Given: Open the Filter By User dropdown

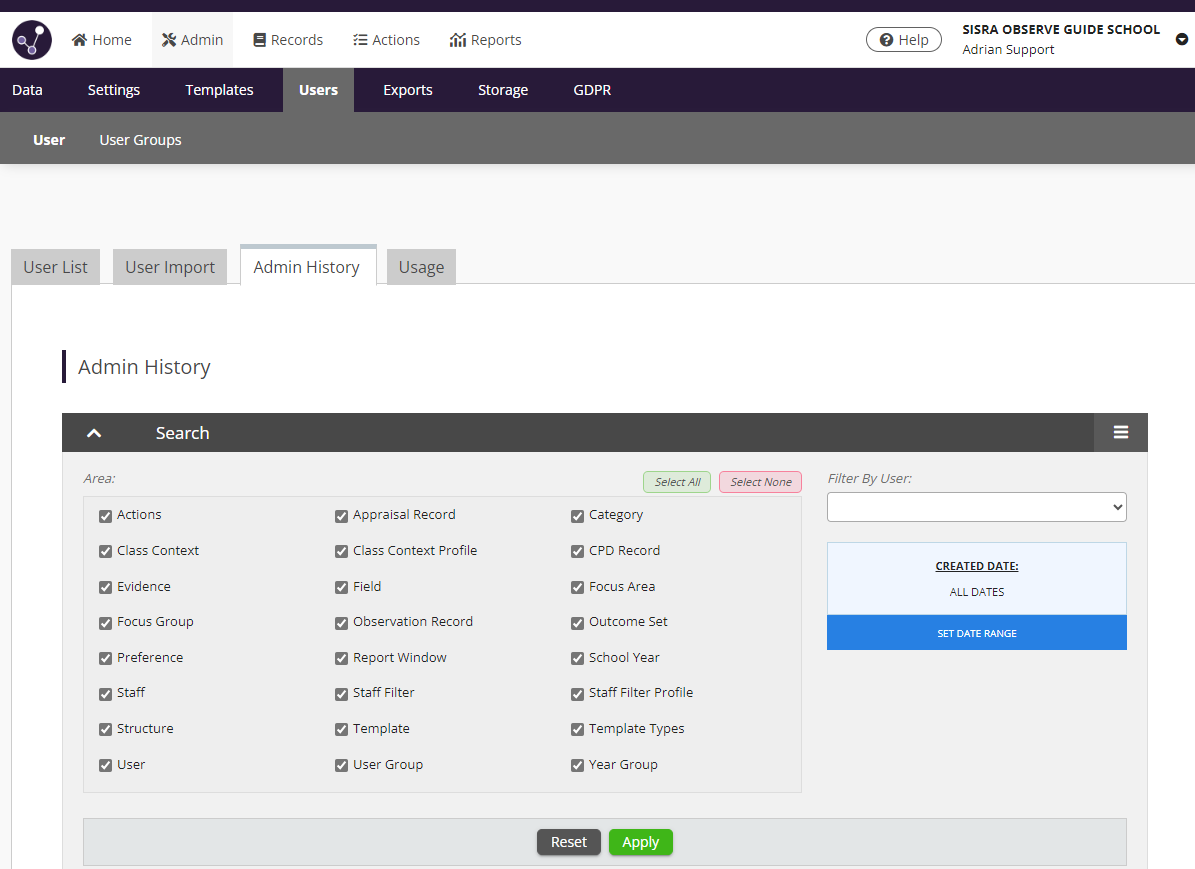Looking at the screenshot, I should 976,507.
